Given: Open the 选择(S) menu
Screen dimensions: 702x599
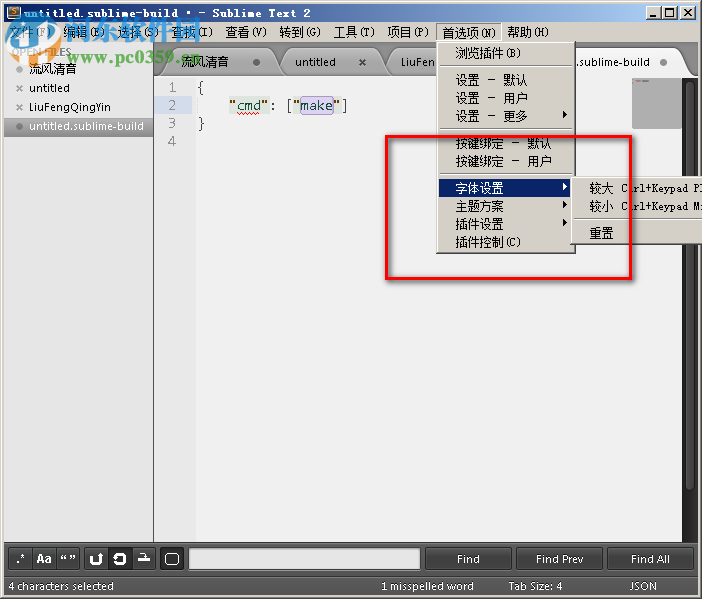Looking at the screenshot, I should click(x=138, y=32).
